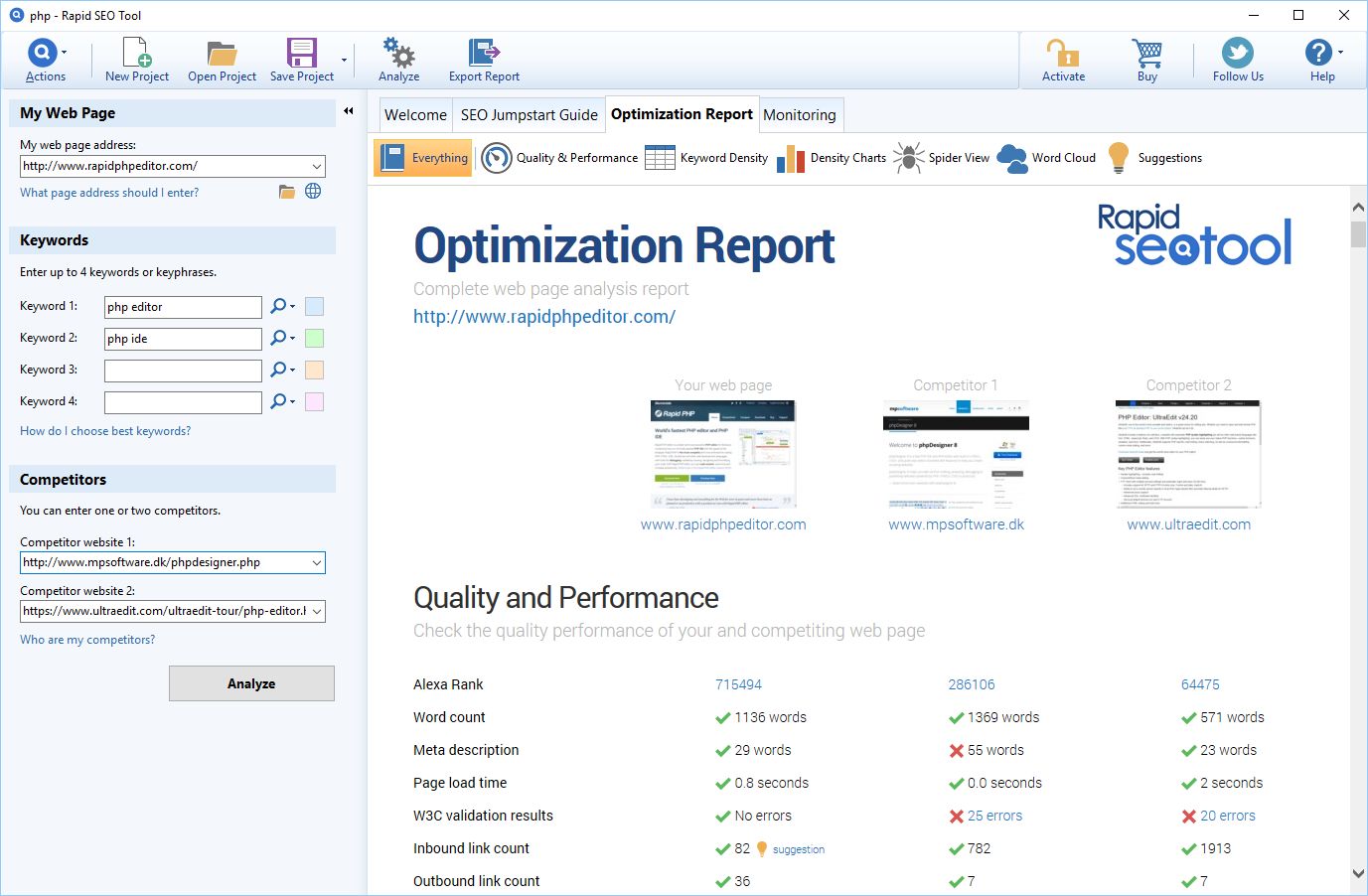
Task: Click the Activate padlock icon
Action: 1063,54
